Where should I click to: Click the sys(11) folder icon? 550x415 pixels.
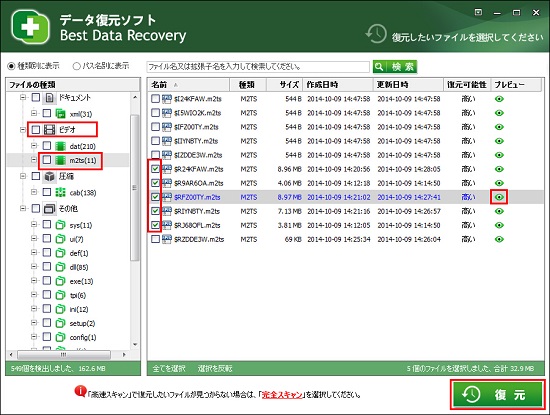[x=61, y=225]
